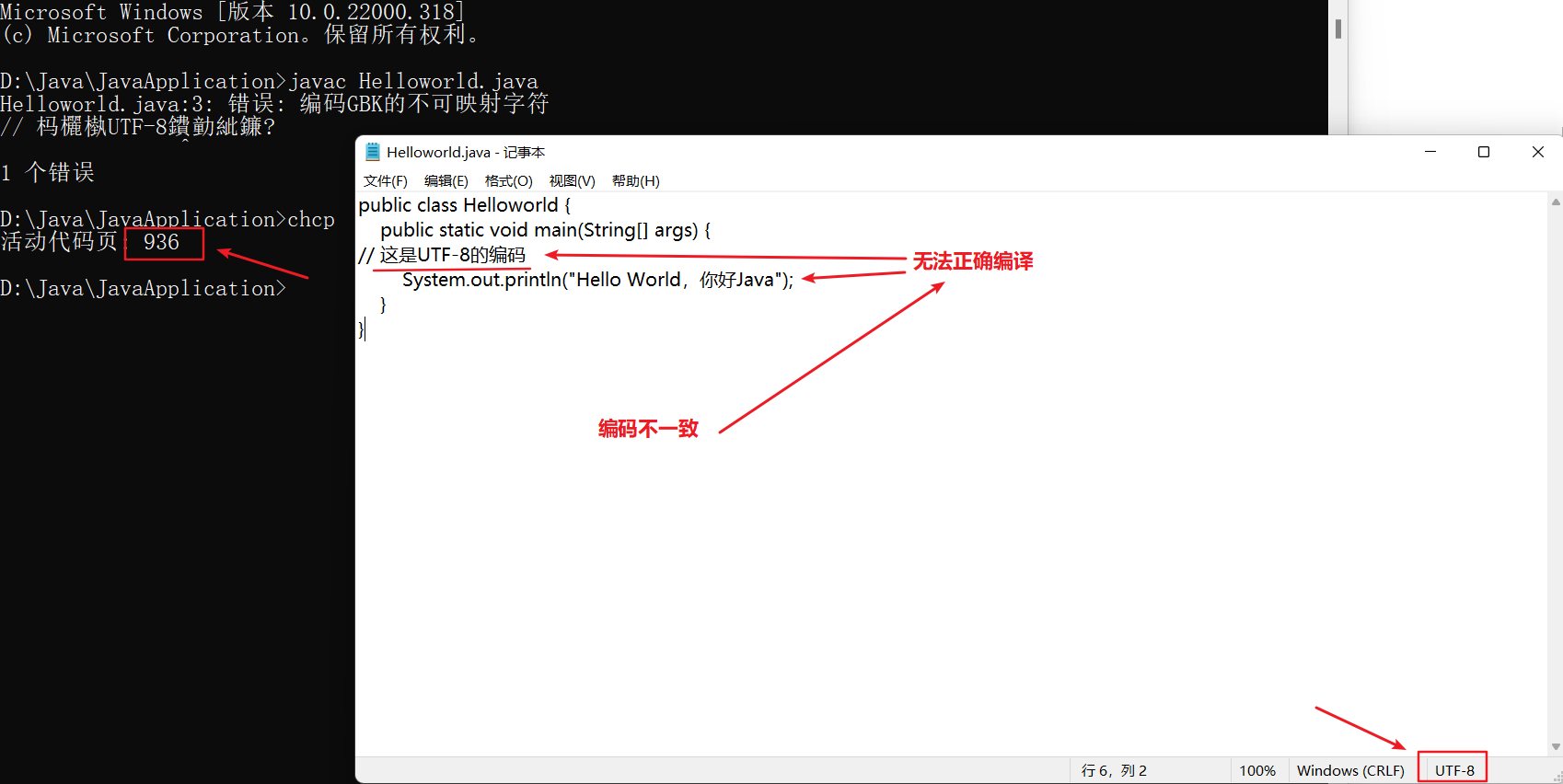
Task: Open the 格式(O) menu in Notepad
Action: (508, 181)
